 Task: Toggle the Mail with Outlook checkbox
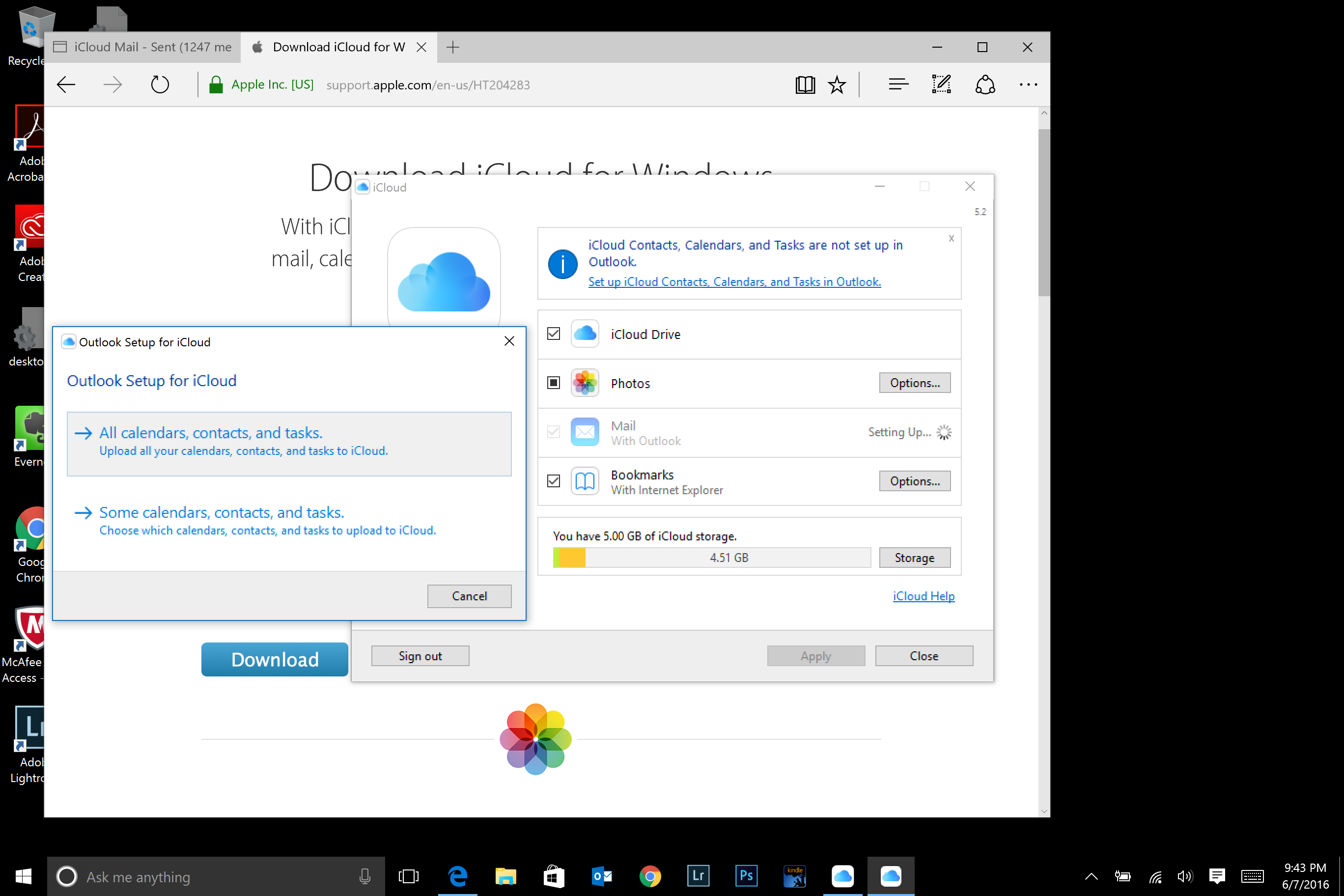(x=554, y=432)
